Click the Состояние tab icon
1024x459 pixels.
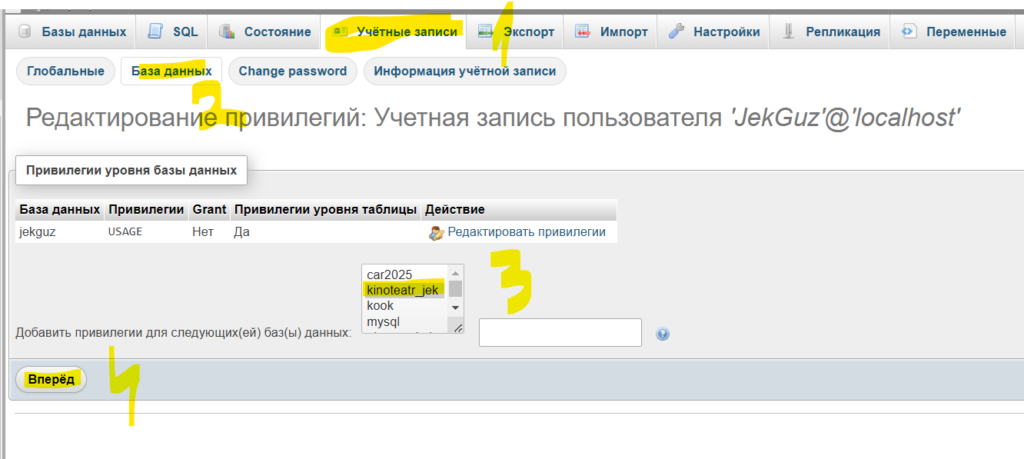click(226, 31)
